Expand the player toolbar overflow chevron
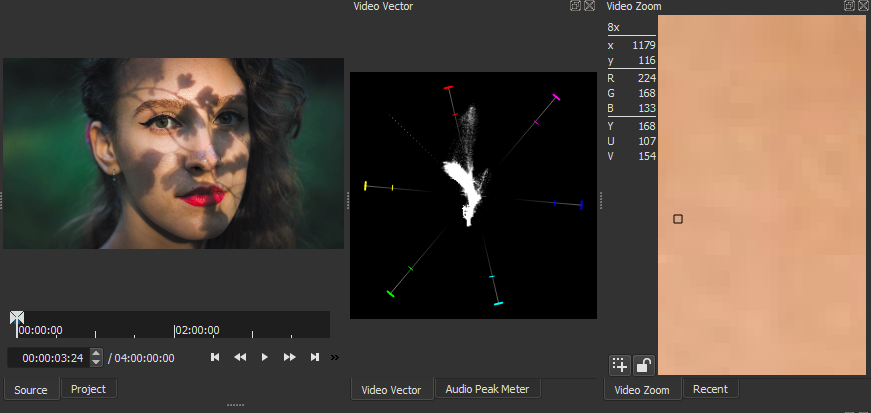The height and width of the screenshot is (413, 871). click(335, 357)
